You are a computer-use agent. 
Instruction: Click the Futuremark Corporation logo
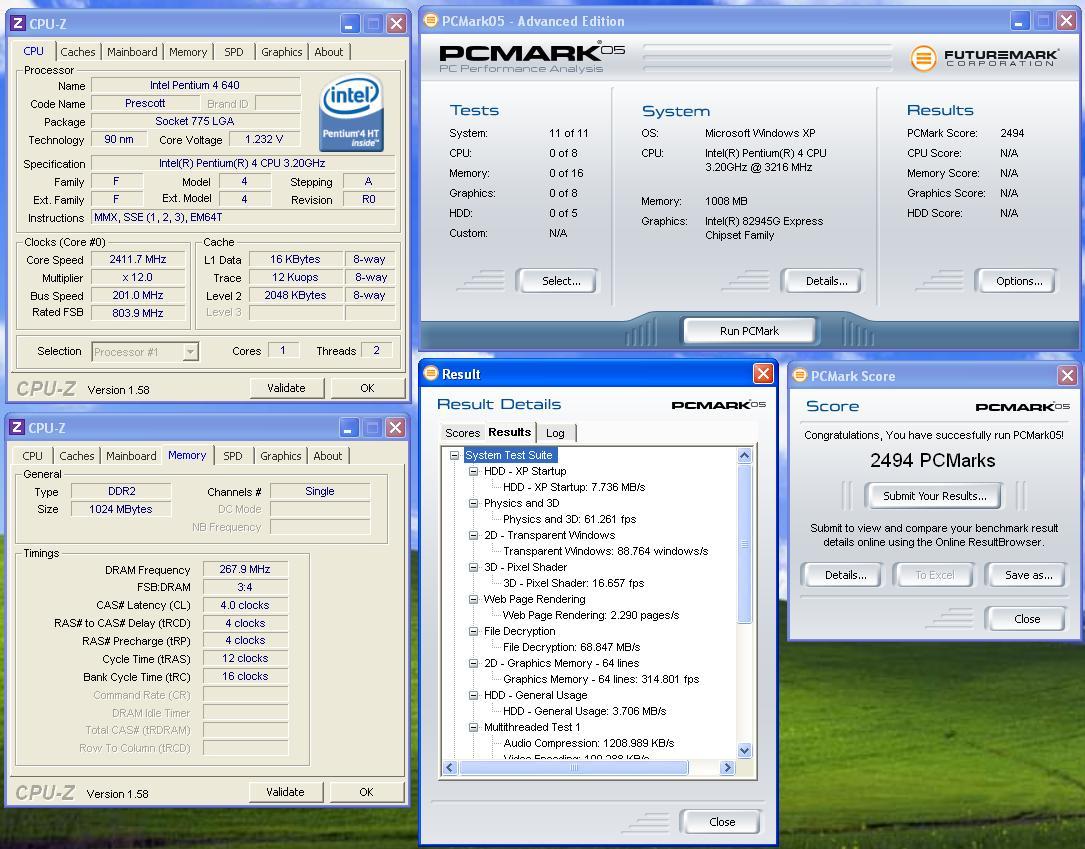click(x=984, y=58)
